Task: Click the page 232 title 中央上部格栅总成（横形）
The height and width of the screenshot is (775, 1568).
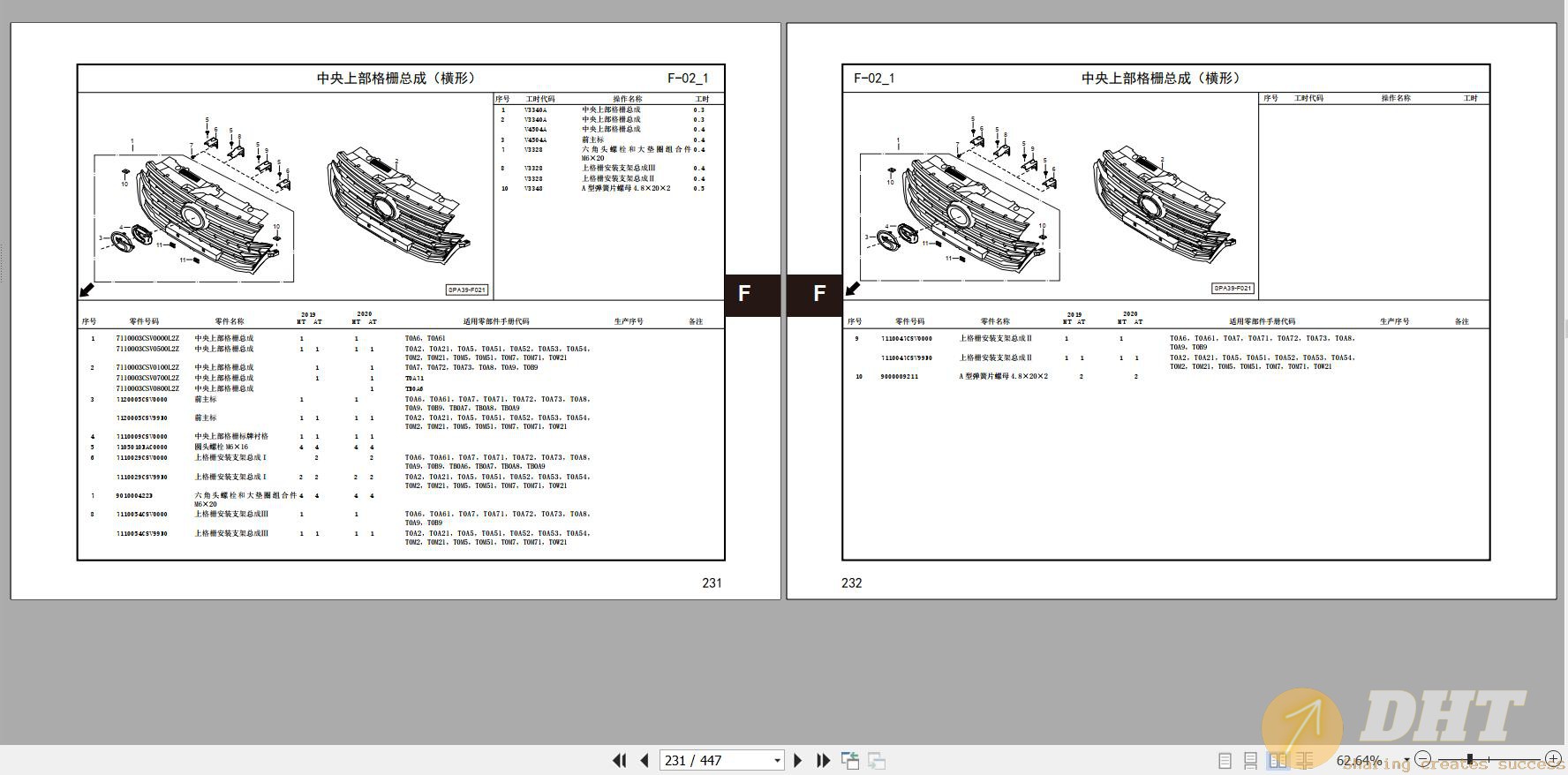Action: coord(1161,79)
